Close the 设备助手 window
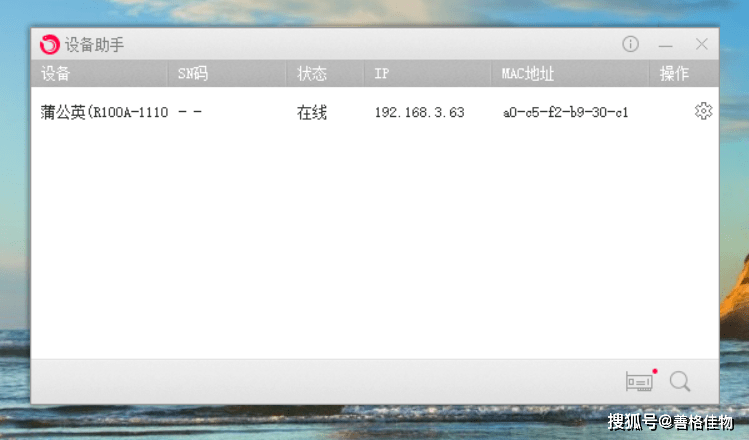749x440 pixels. [702, 44]
